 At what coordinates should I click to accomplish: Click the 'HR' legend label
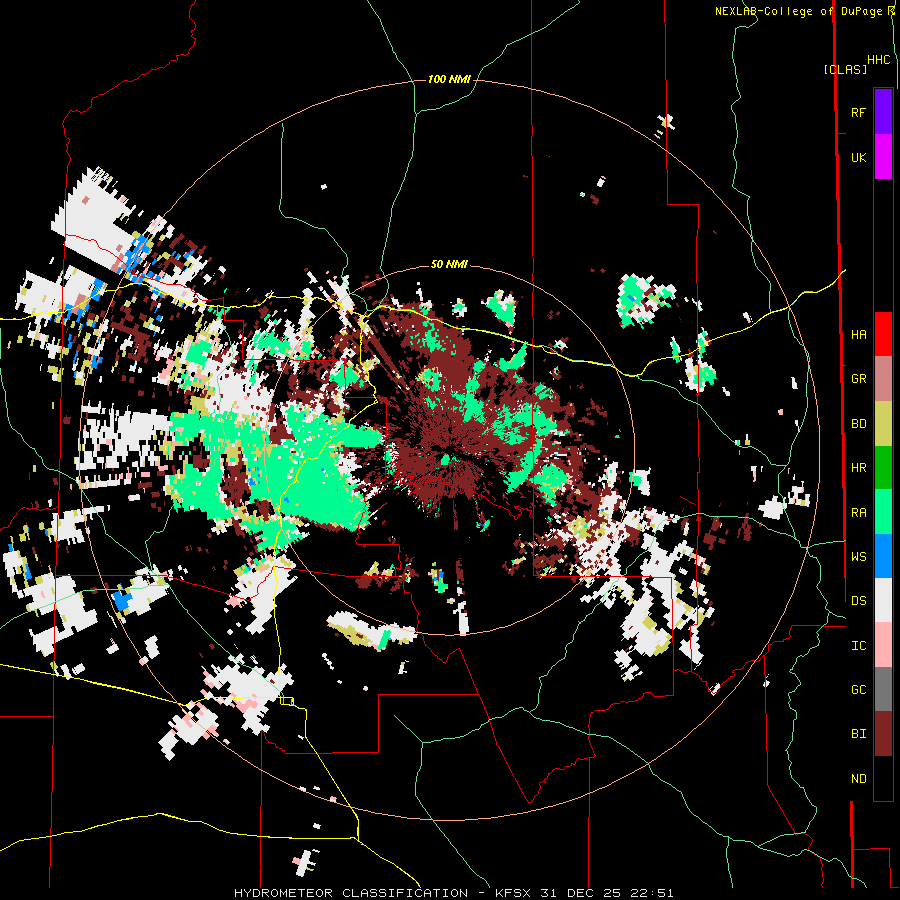[x=858, y=468]
